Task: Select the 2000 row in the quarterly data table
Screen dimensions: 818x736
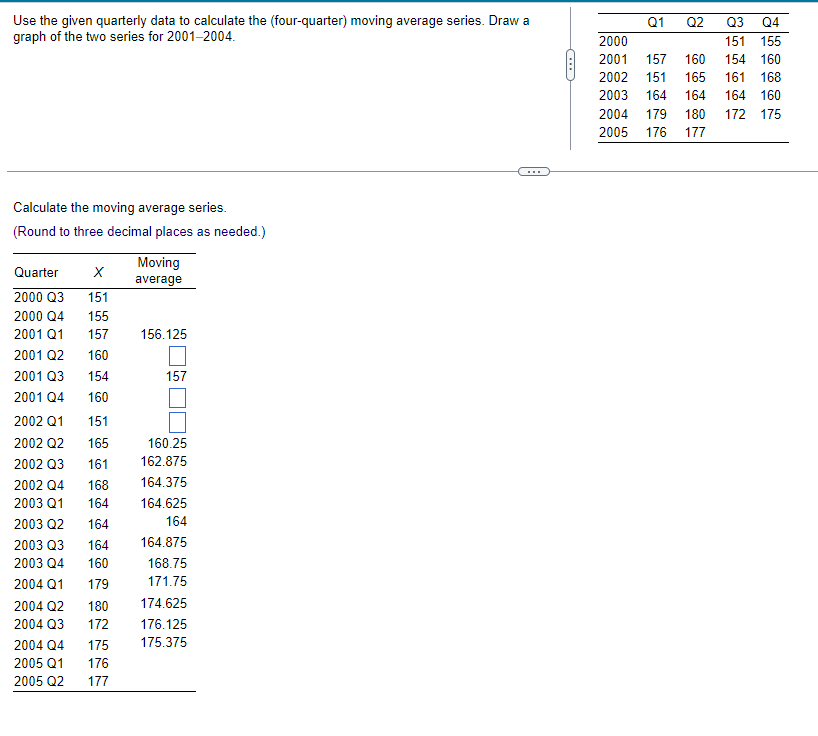Action: point(612,41)
